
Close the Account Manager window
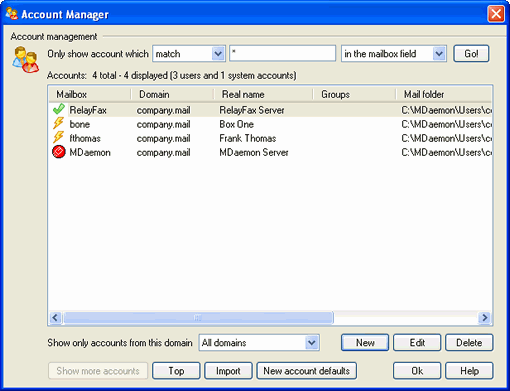pos(496,14)
